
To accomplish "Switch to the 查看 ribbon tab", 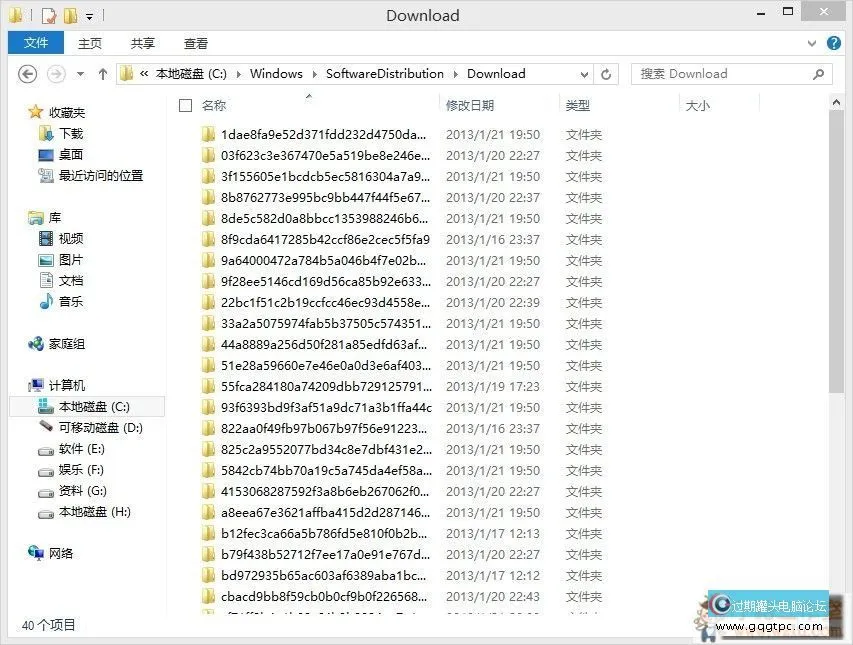I will click(195, 43).
